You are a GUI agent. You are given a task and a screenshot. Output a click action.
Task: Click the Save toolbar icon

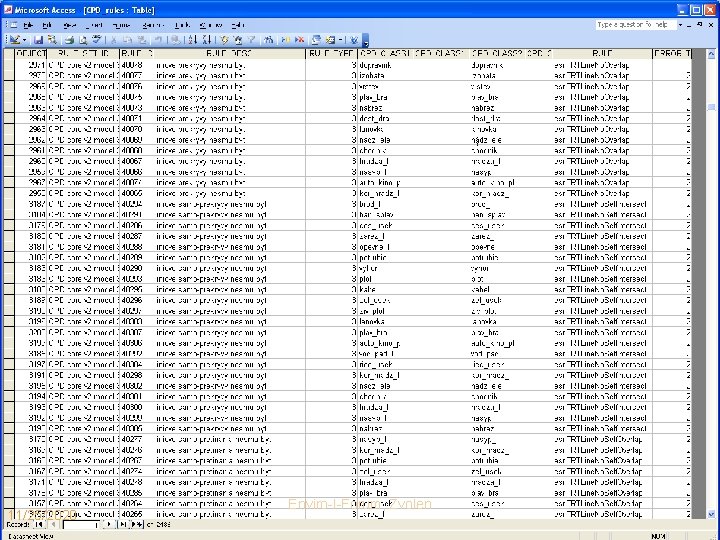coord(39,40)
